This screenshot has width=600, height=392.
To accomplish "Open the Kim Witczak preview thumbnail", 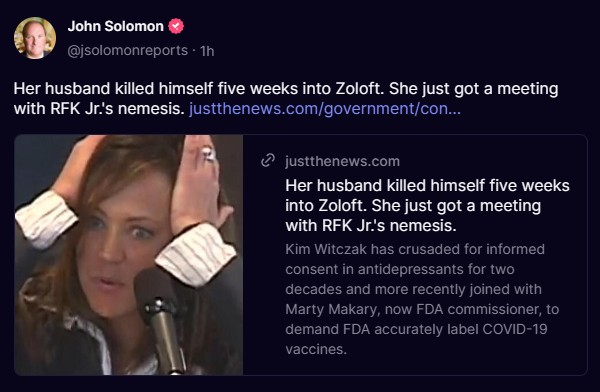I will [129, 255].
